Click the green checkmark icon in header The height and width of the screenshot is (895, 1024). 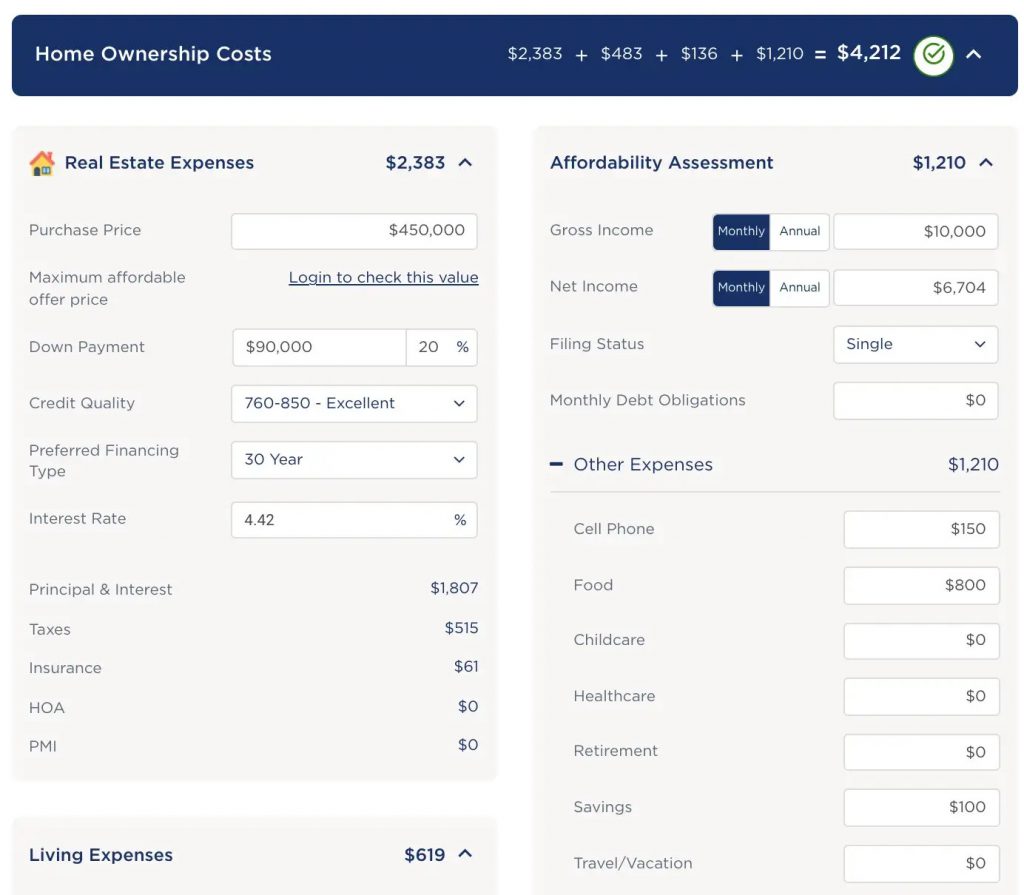coord(933,55)
